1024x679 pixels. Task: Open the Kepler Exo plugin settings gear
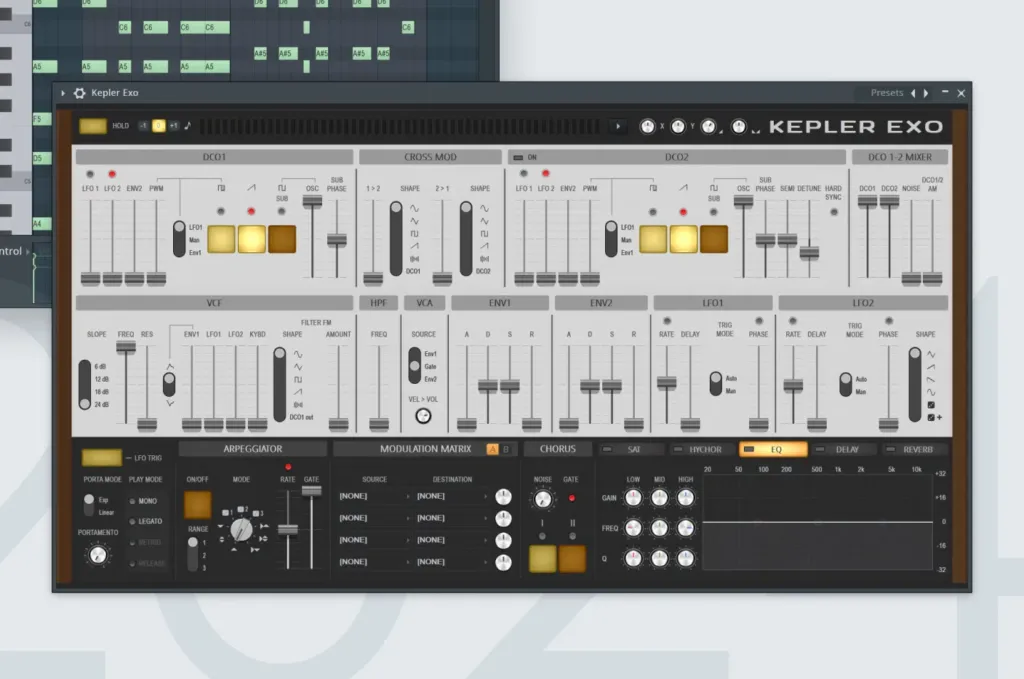[x=80, y=93]
